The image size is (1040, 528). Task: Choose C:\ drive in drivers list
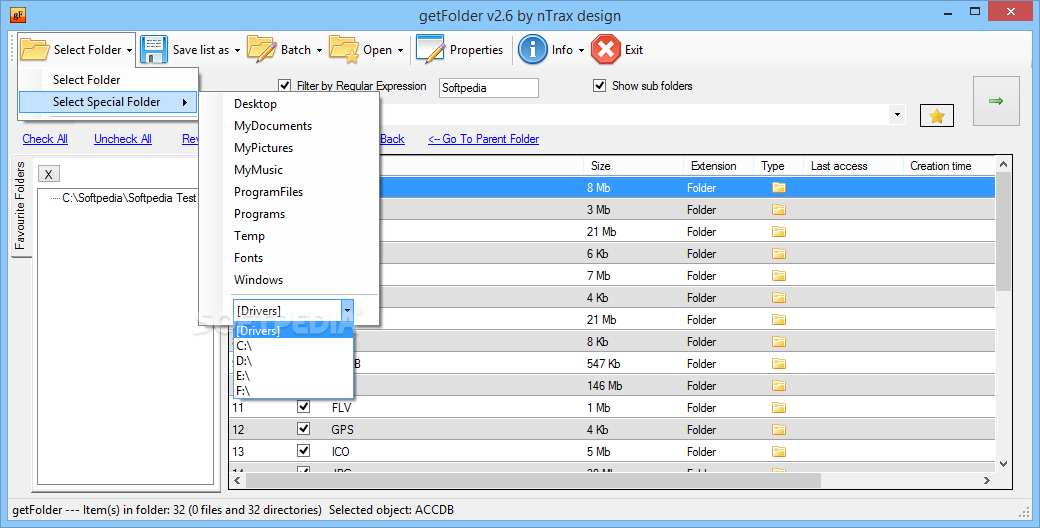[x=294, y=346]
